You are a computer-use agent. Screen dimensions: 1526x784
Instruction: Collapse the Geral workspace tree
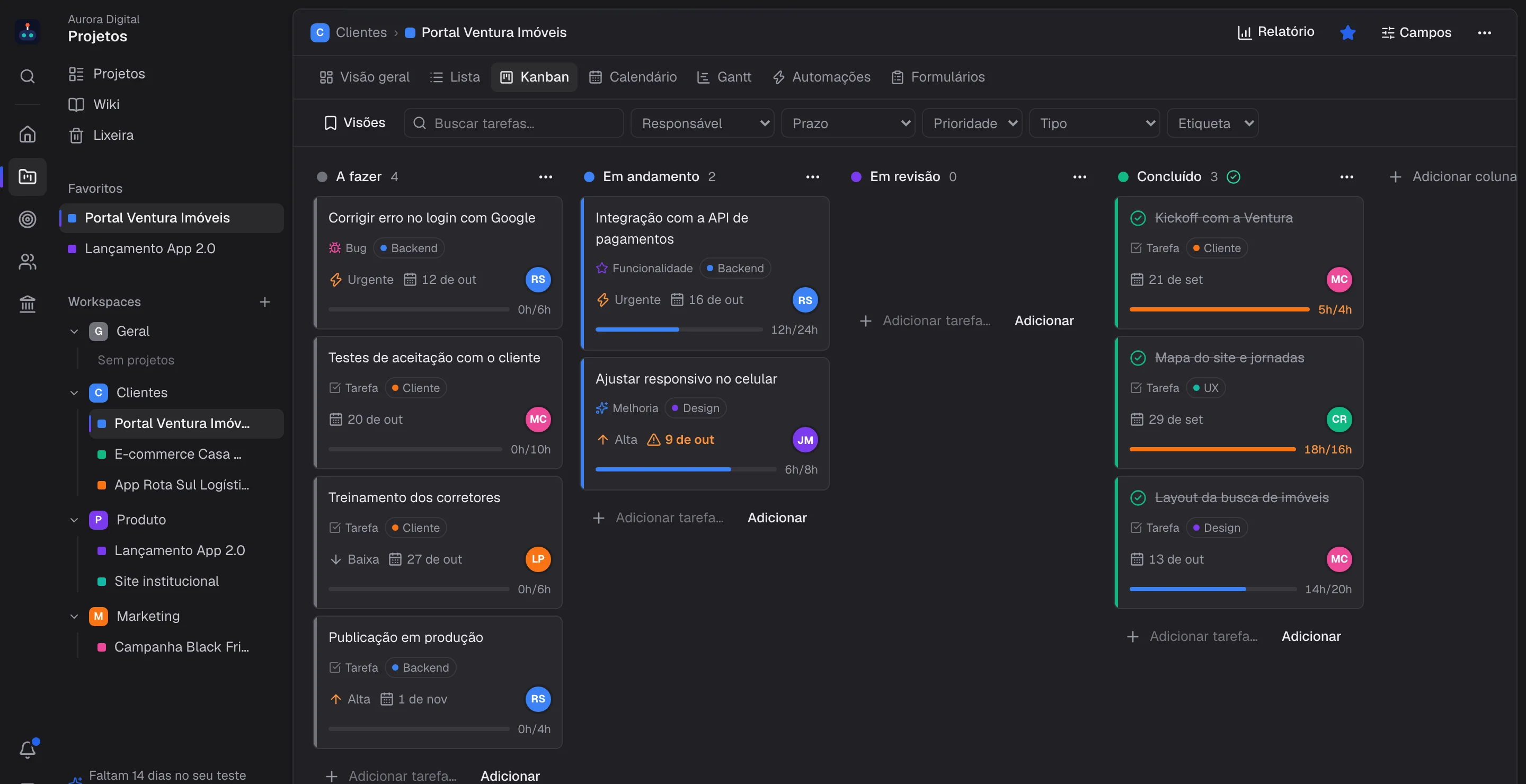click(x=74, y=331)
